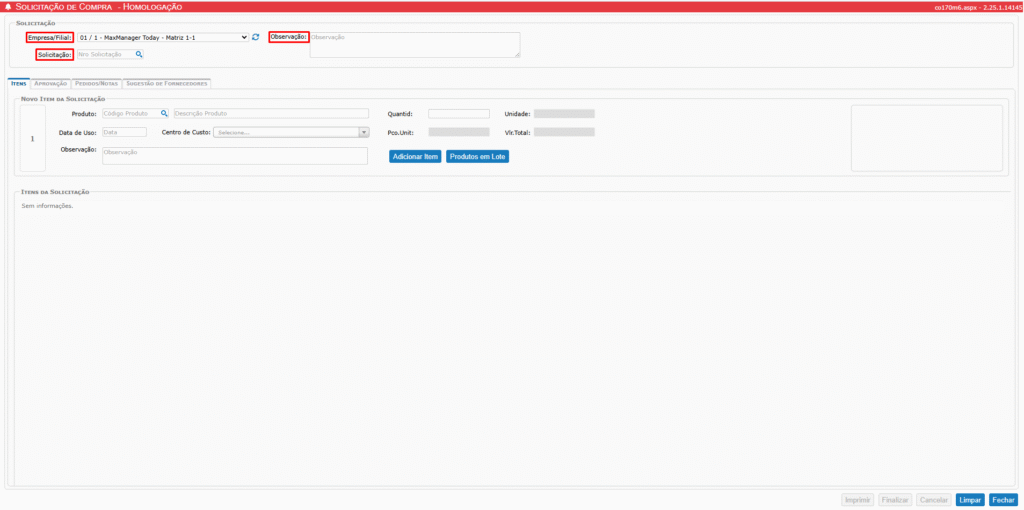Select the Sugestão de Fornecedores tab
Viewport: 1024px width, 510px height.
point(167,84)
